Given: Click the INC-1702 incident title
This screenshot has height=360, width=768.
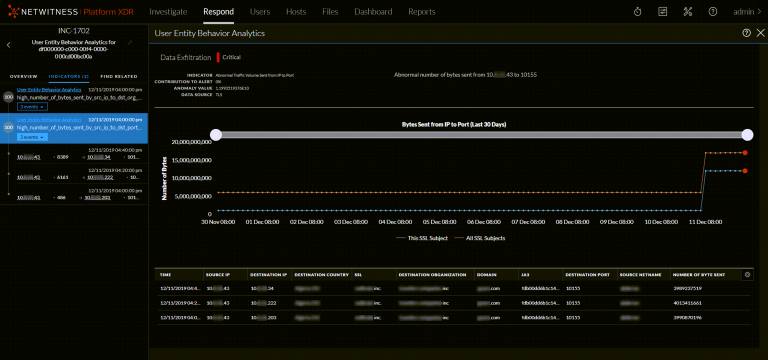Looking at the screenshot, I should (73, 30).
